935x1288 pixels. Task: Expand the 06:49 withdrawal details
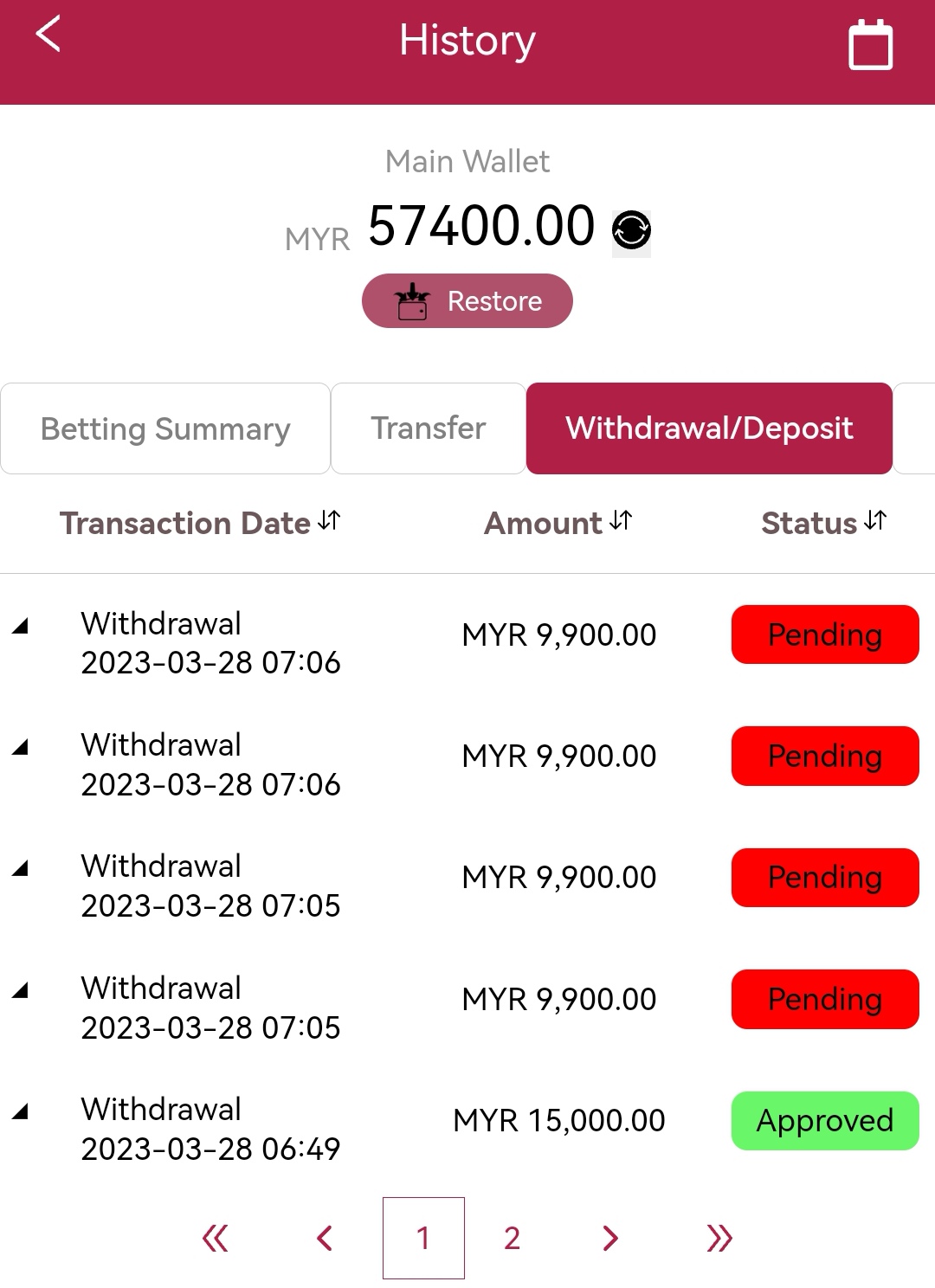[x=21, y=1111]
